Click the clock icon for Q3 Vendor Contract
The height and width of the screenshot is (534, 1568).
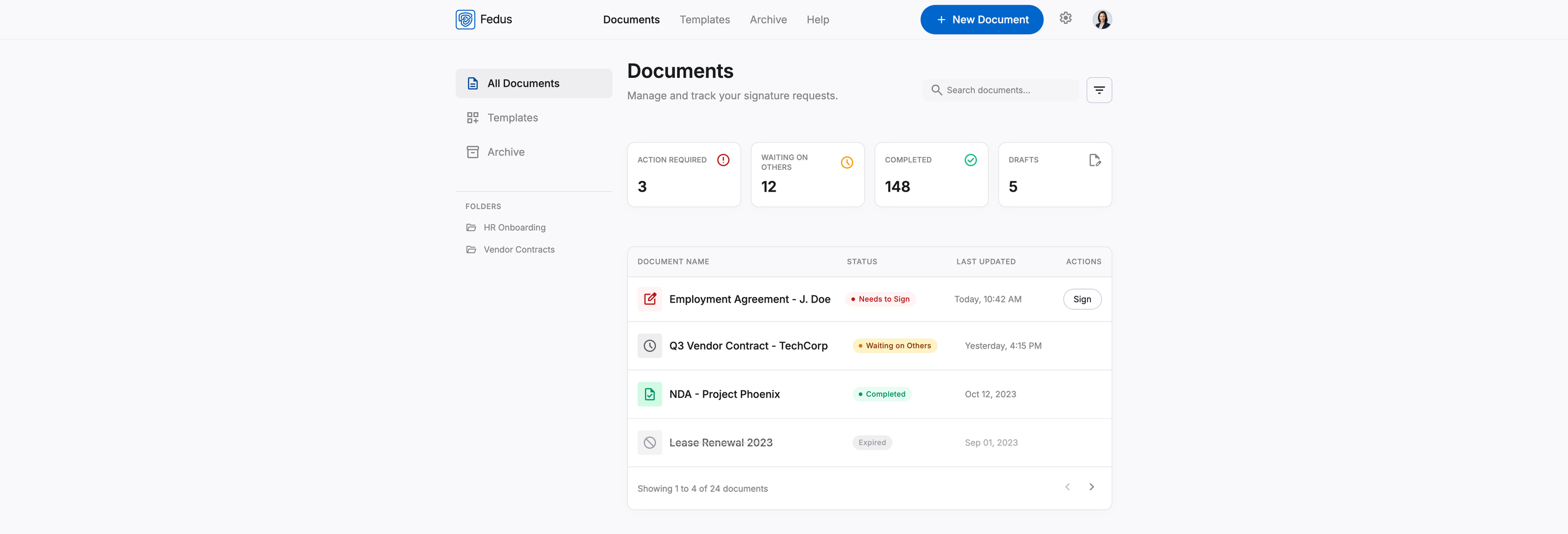point(650,346)
